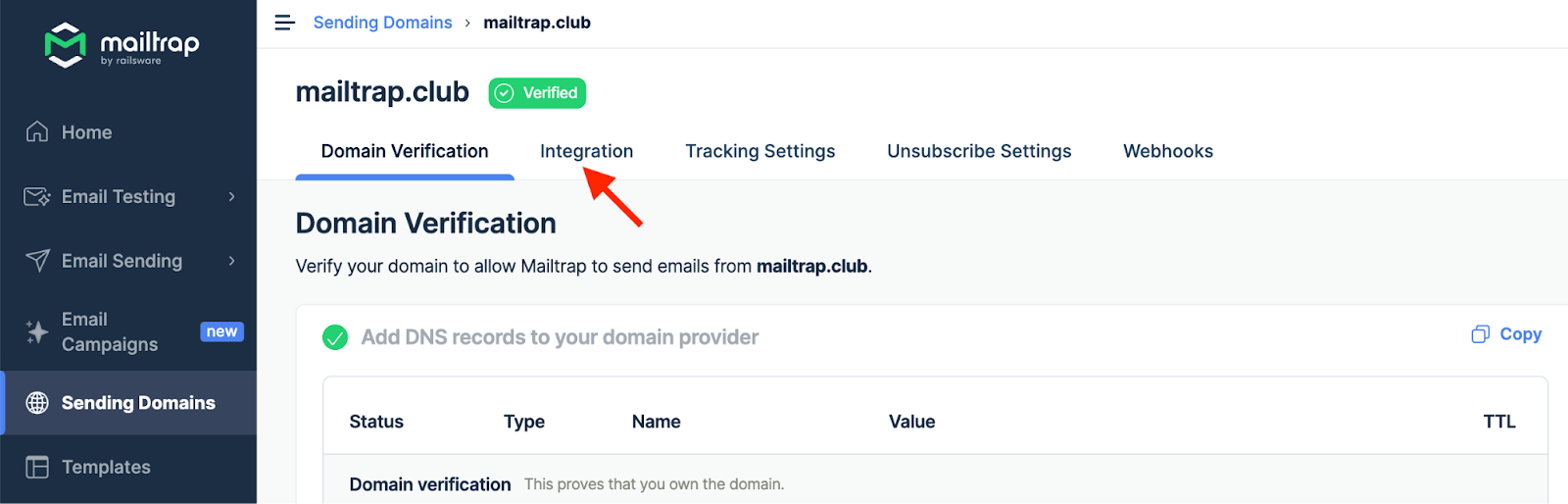
Task: Click the Sending Domains breadcrumb link
Action: (382, 23)
